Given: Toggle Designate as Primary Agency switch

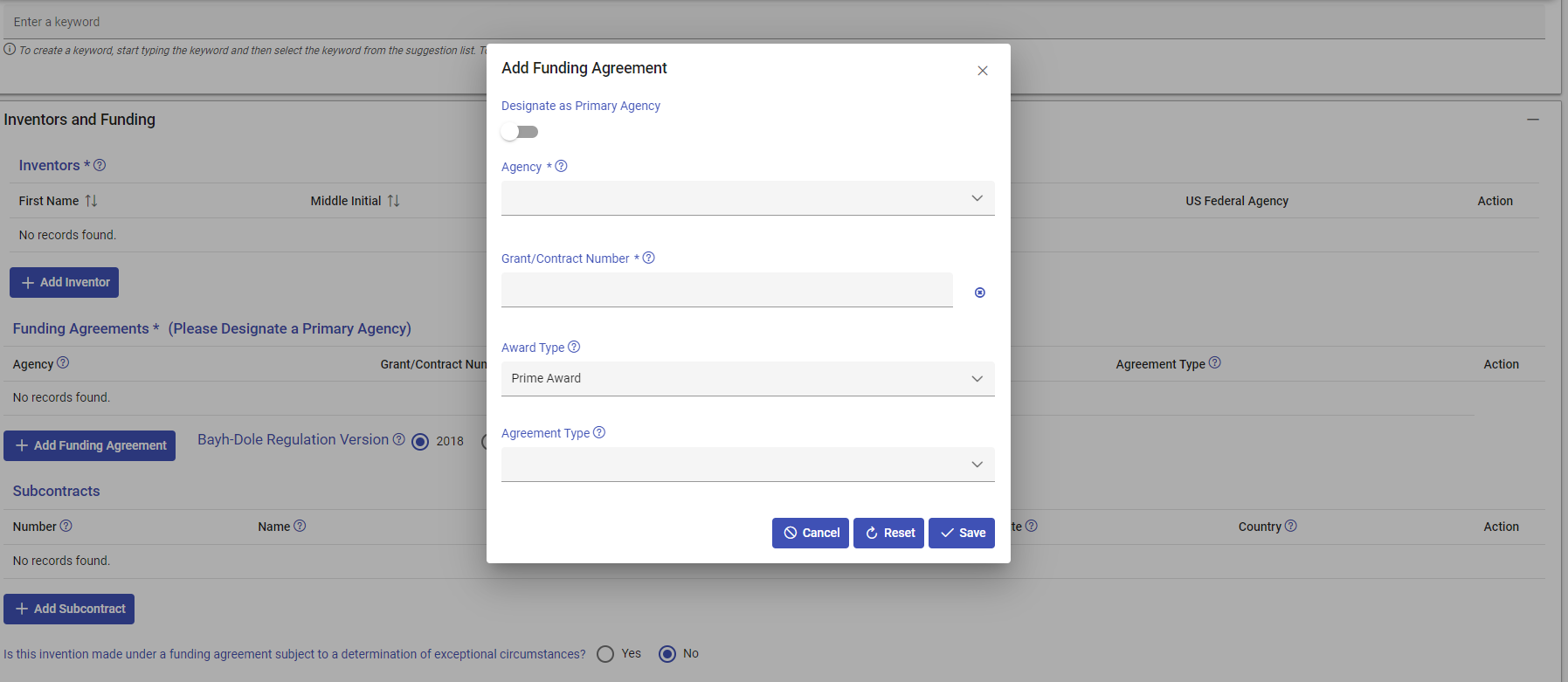Looking at the screenshot, I should pos(520,132).
